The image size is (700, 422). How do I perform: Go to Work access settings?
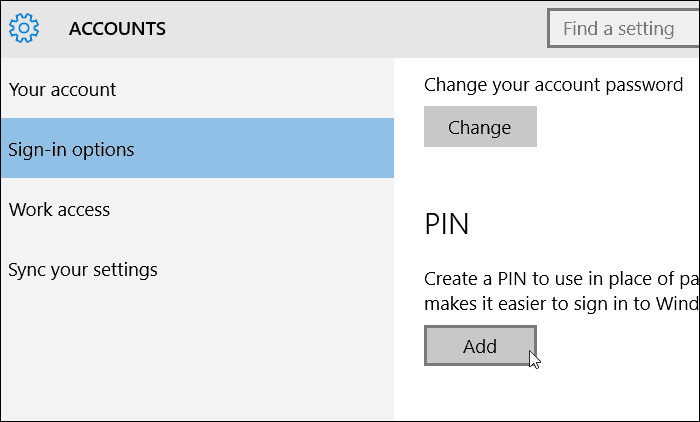[59, 210]
